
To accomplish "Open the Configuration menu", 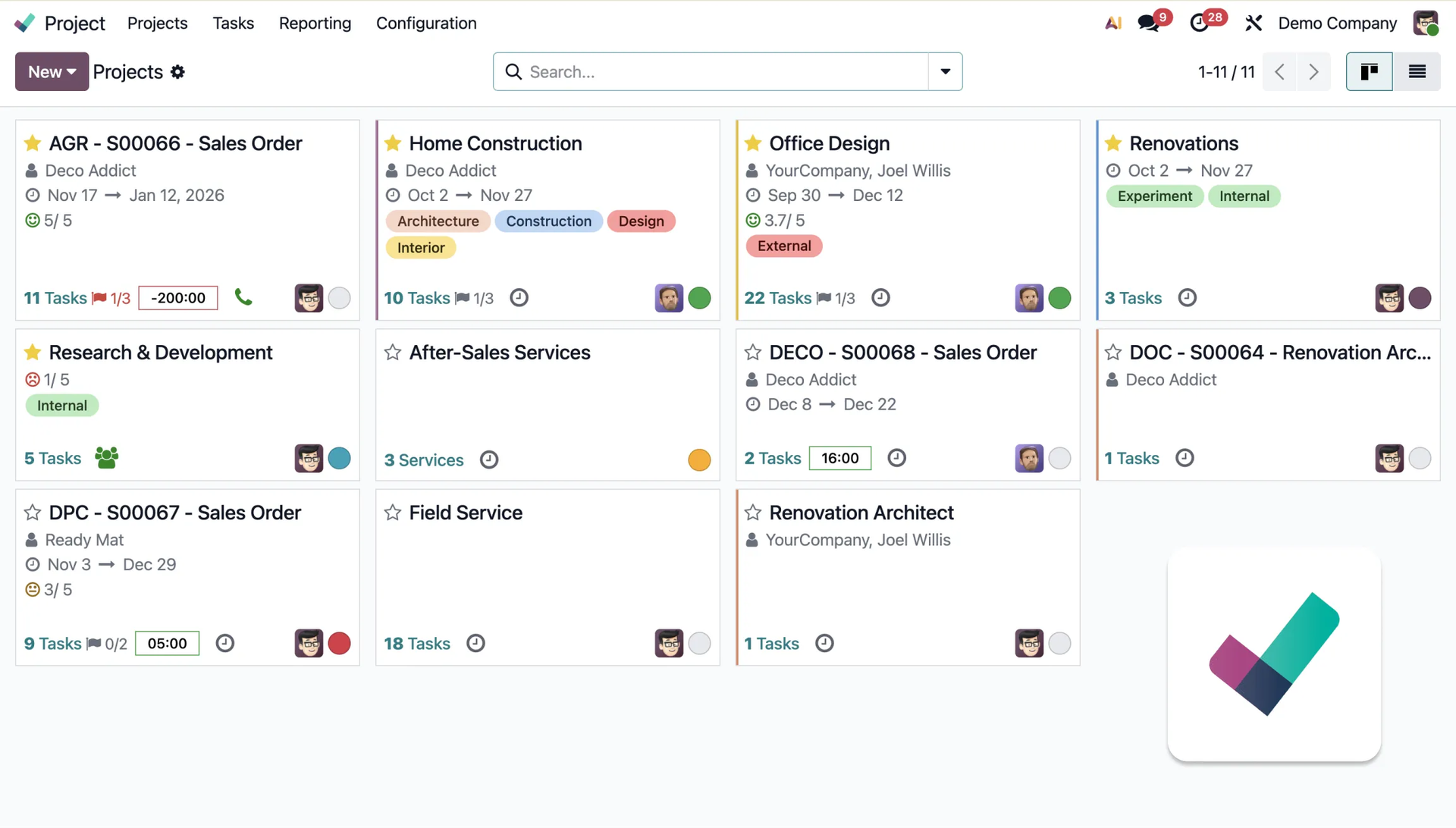I will click(x=426, y=23).
